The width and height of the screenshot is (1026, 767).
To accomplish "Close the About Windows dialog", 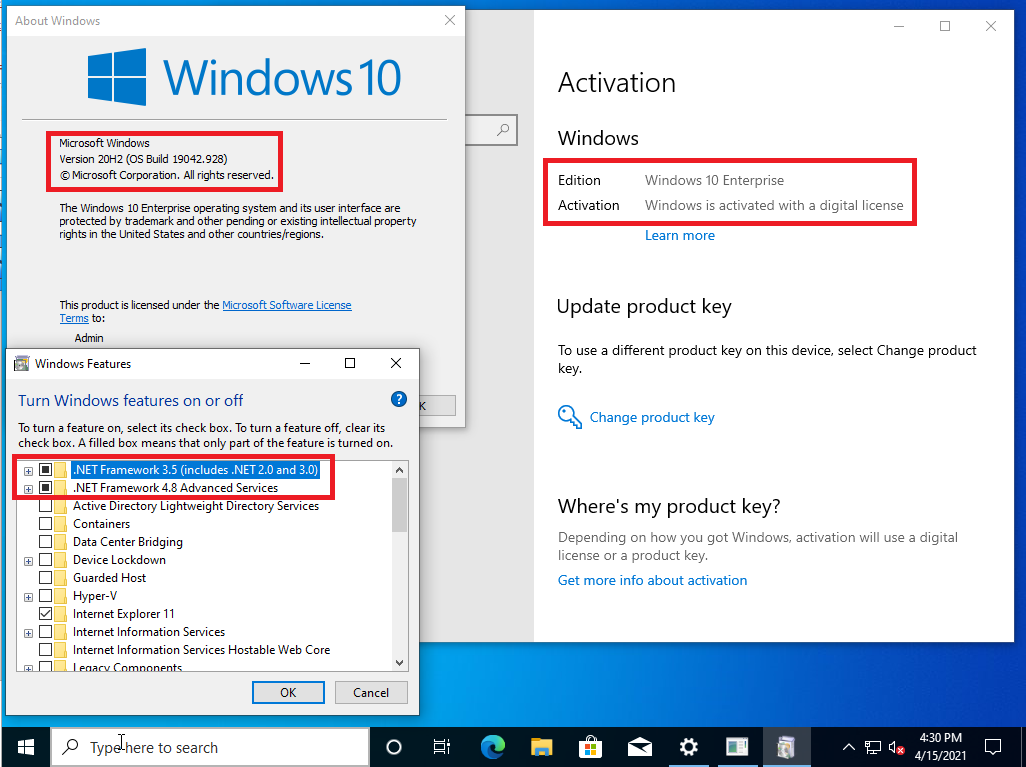I will [450, 20].
